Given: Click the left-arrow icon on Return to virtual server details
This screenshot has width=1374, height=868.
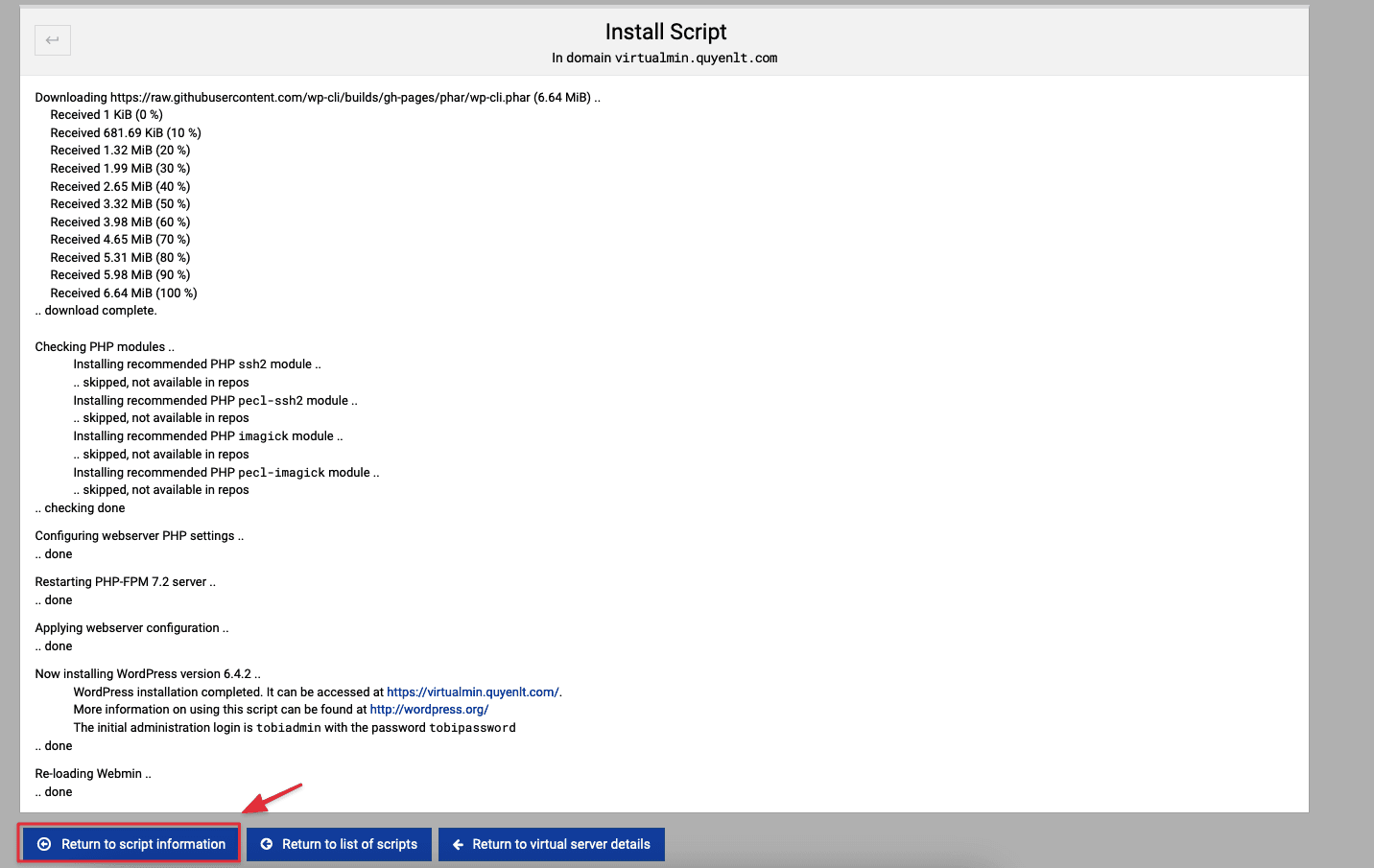Looking at the screenshot, I should pyautogui.click(x=458, y=844).
